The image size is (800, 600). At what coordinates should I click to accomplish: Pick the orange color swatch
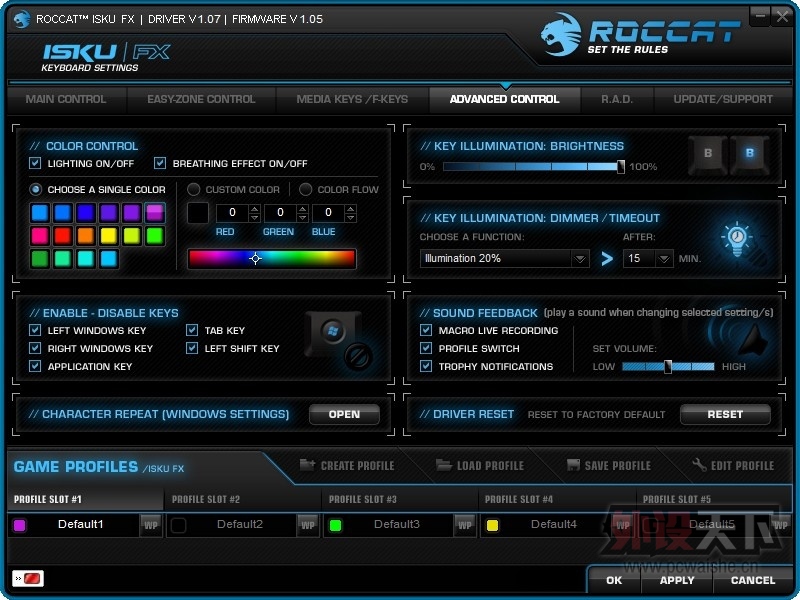86,236
